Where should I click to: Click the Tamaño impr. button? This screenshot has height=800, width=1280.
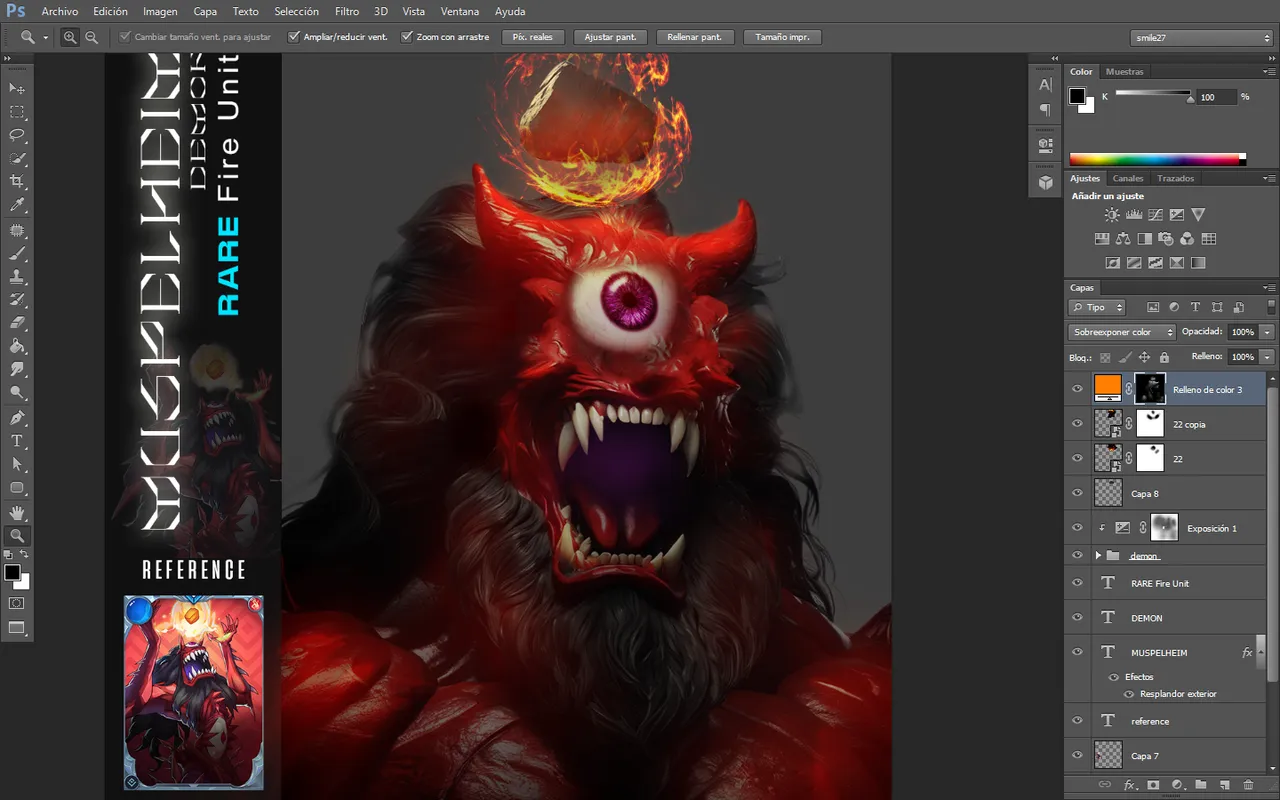pos(782,37)
